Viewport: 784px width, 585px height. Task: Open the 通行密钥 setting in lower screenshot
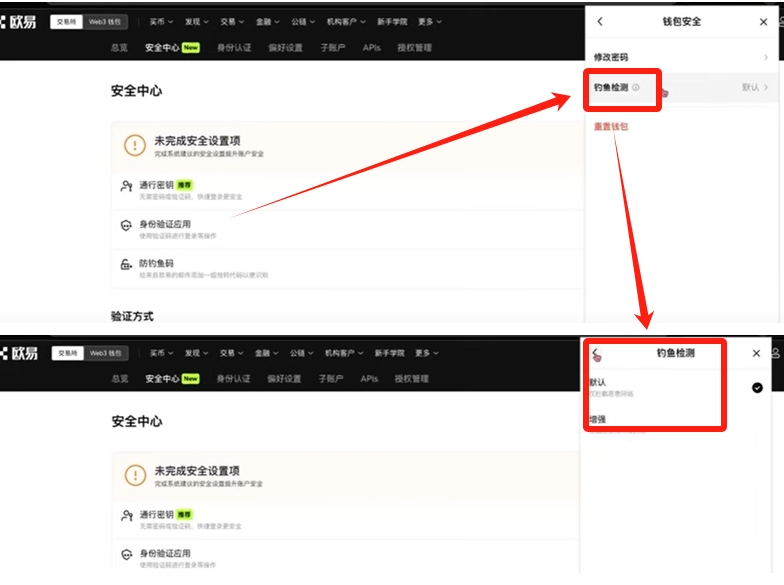(x=346, y=520)
